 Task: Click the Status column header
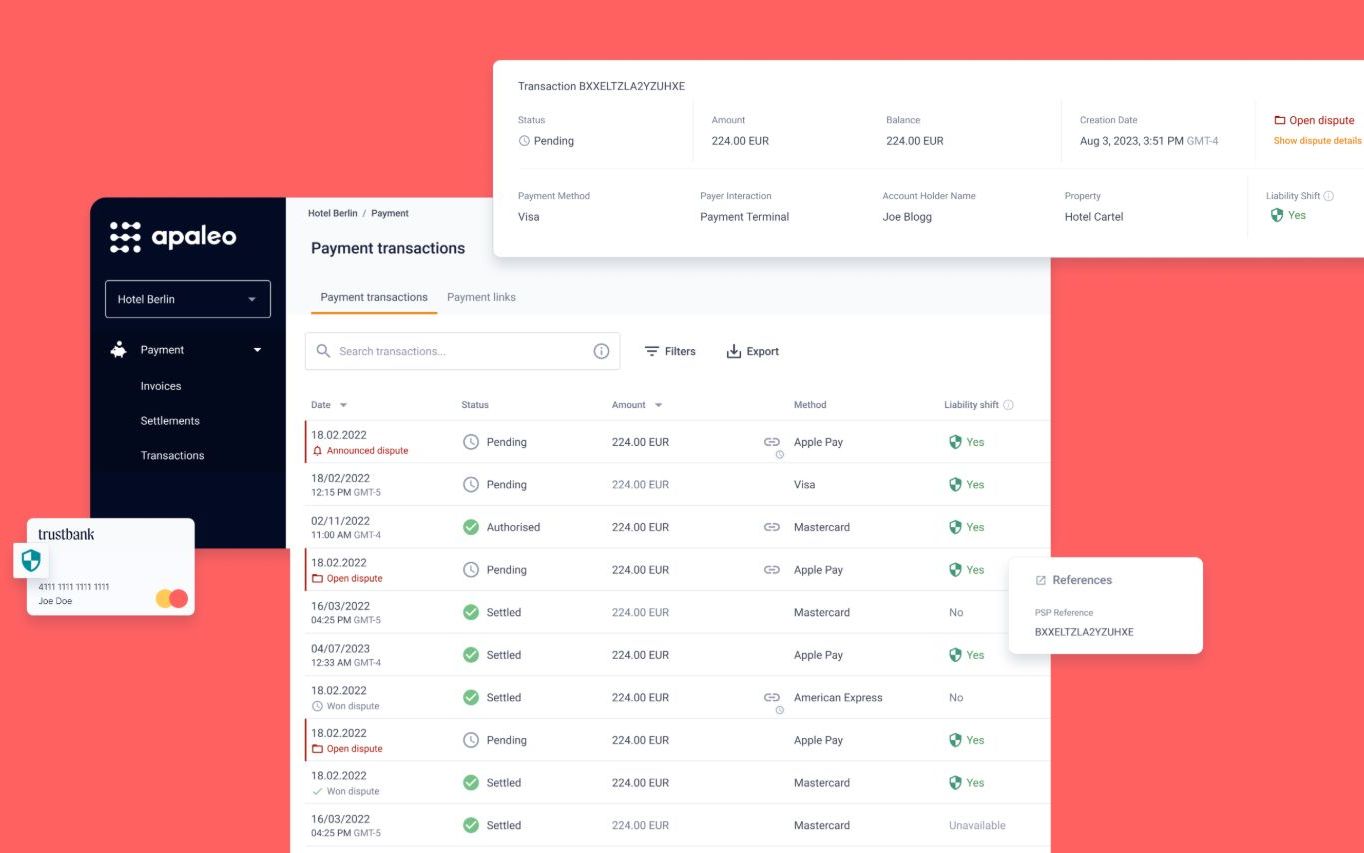475,405
